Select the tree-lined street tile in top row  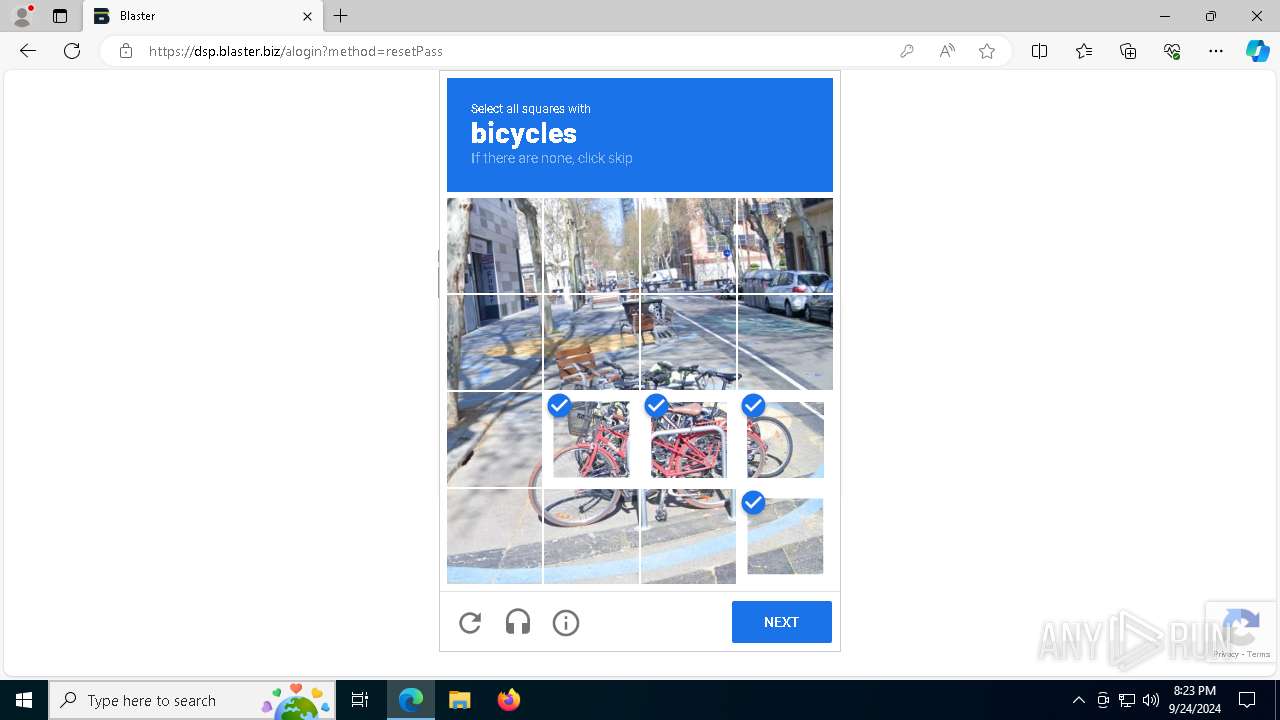pyautogui.click(x=591, y=245)
